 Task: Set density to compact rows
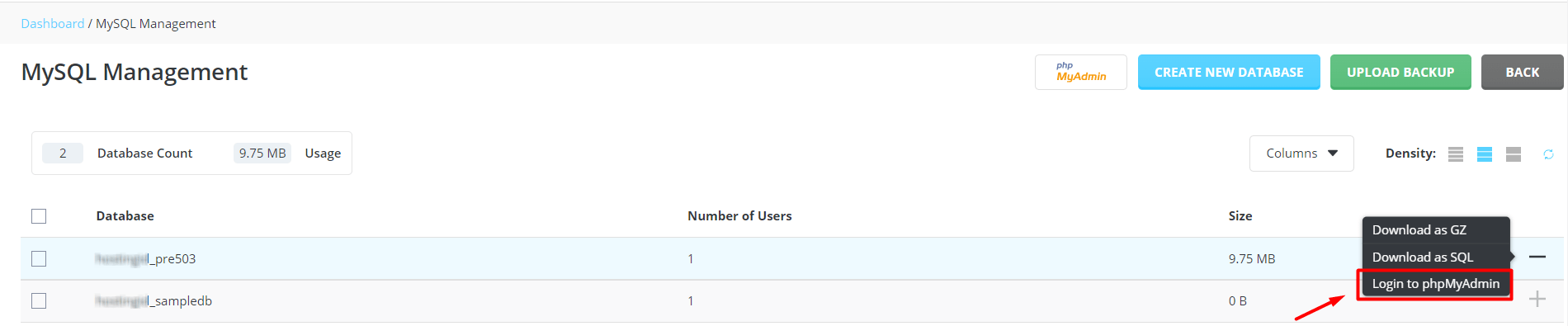pos(1456,154)
